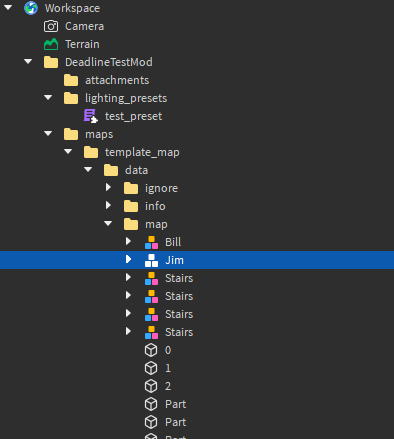Expand the Bill model arrow
The width and height of the screenshot is (394, 439).
pos(128,241)
